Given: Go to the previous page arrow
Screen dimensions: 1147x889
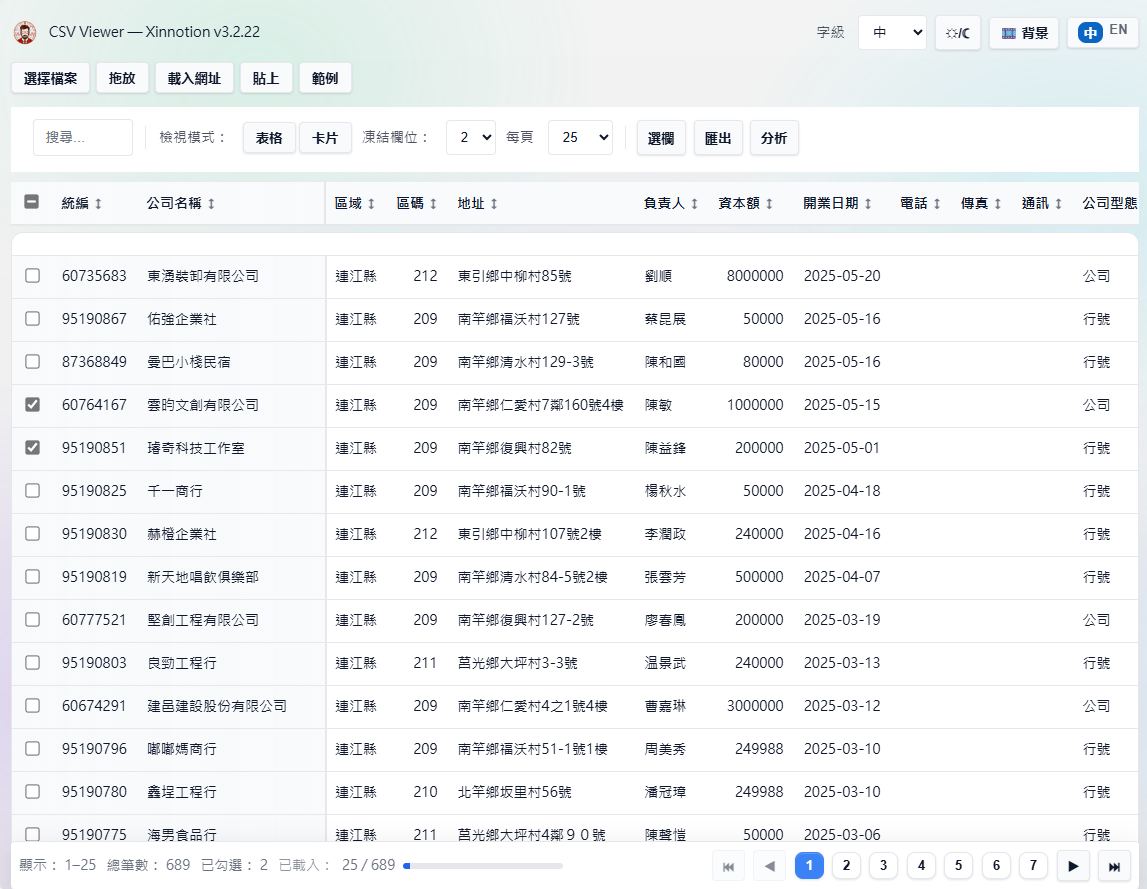Looking at the screenshot, I should (x=769, y=866).
